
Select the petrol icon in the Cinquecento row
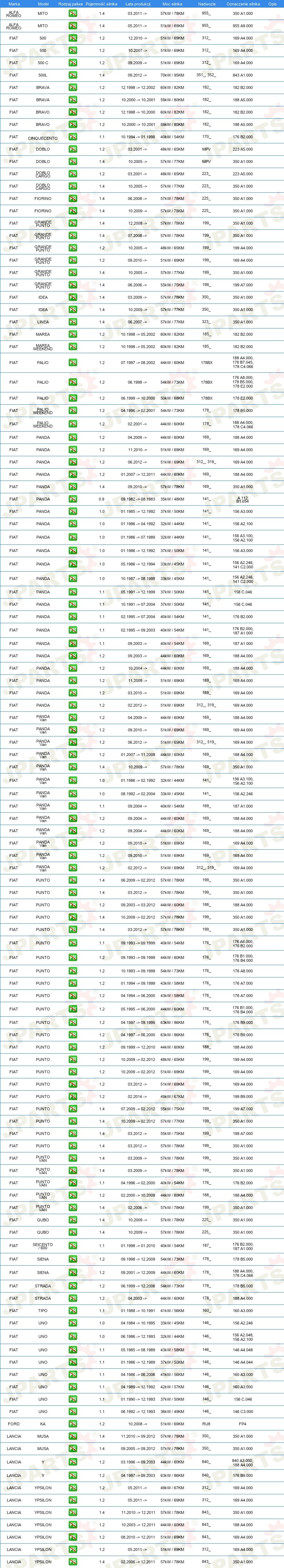(73, 137)
